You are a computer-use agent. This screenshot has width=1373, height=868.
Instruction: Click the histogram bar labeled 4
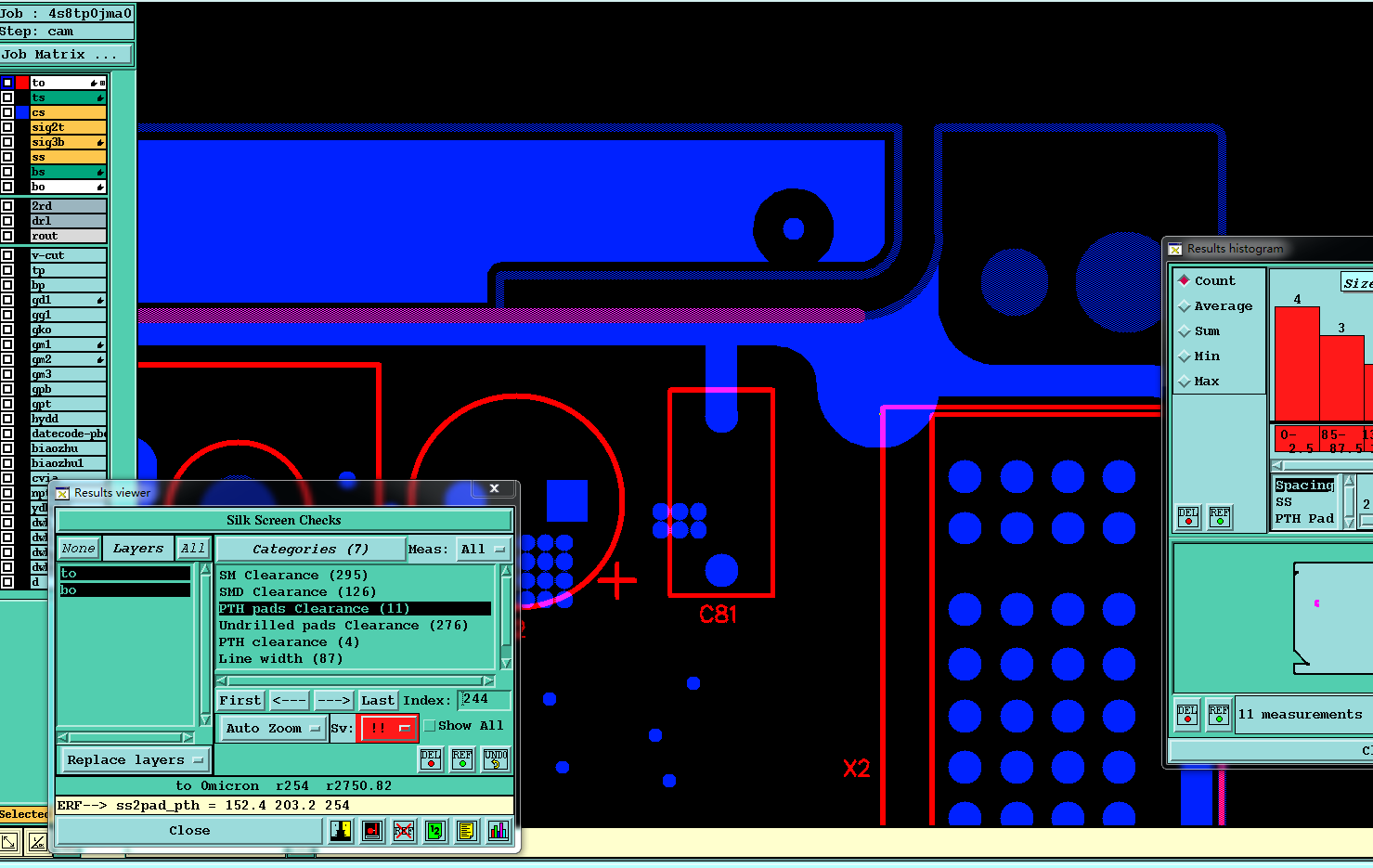[1297, 364]
